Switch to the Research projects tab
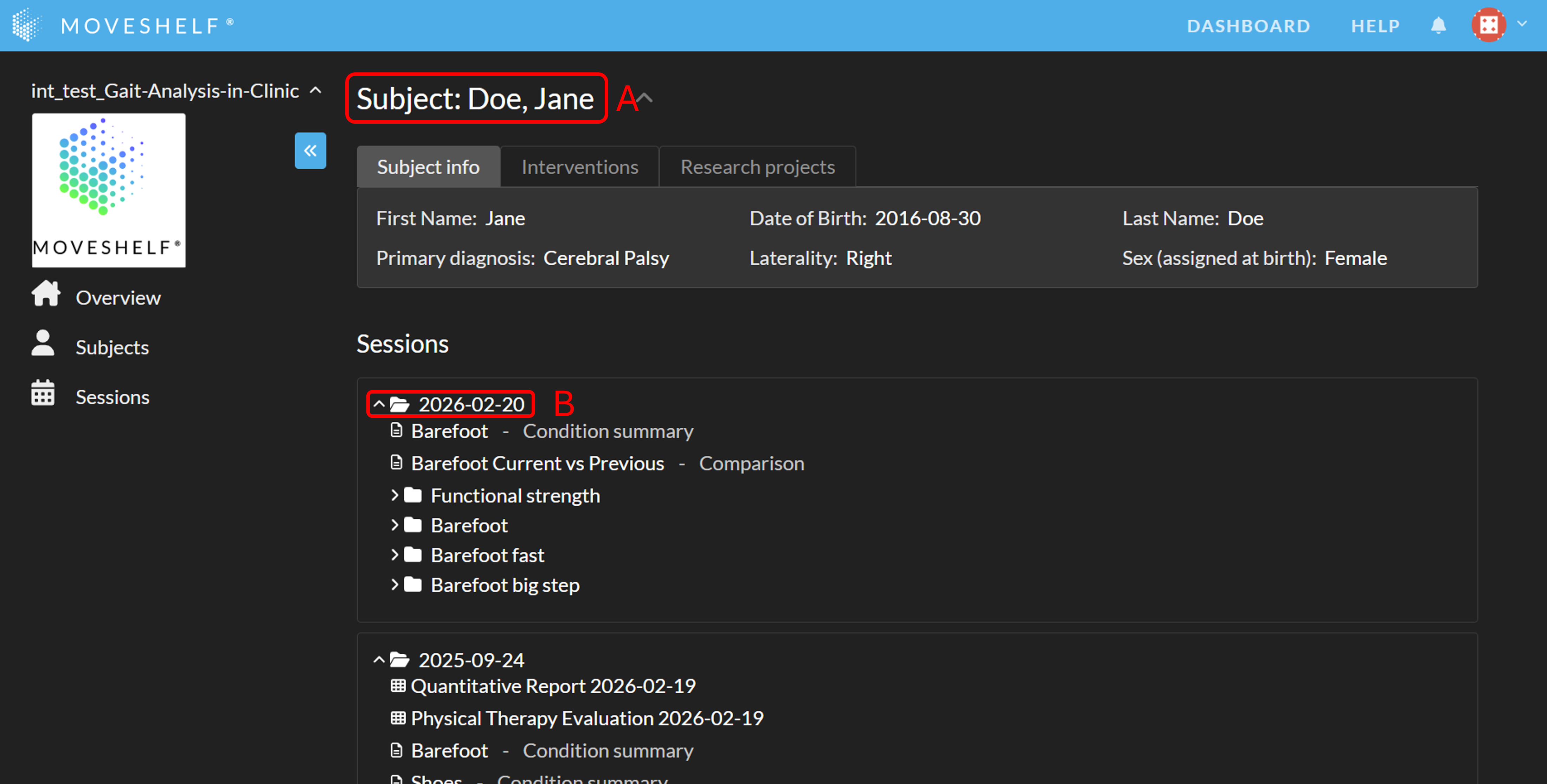 pos(757,167)
